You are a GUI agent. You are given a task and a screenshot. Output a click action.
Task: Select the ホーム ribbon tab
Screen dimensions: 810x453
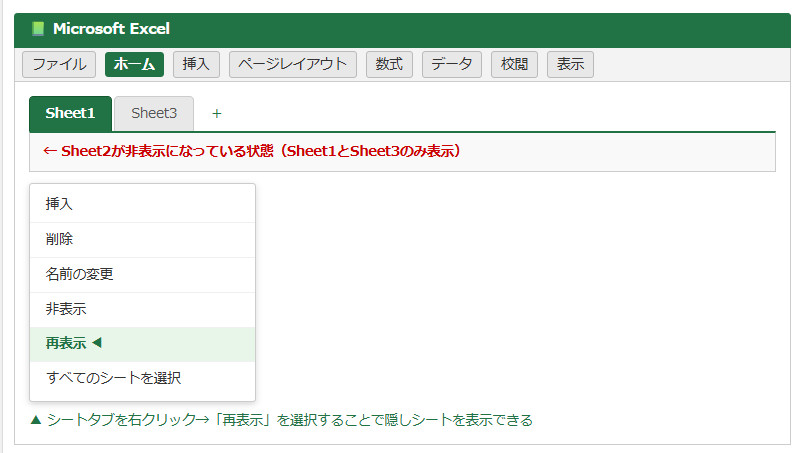coord(134,64)
